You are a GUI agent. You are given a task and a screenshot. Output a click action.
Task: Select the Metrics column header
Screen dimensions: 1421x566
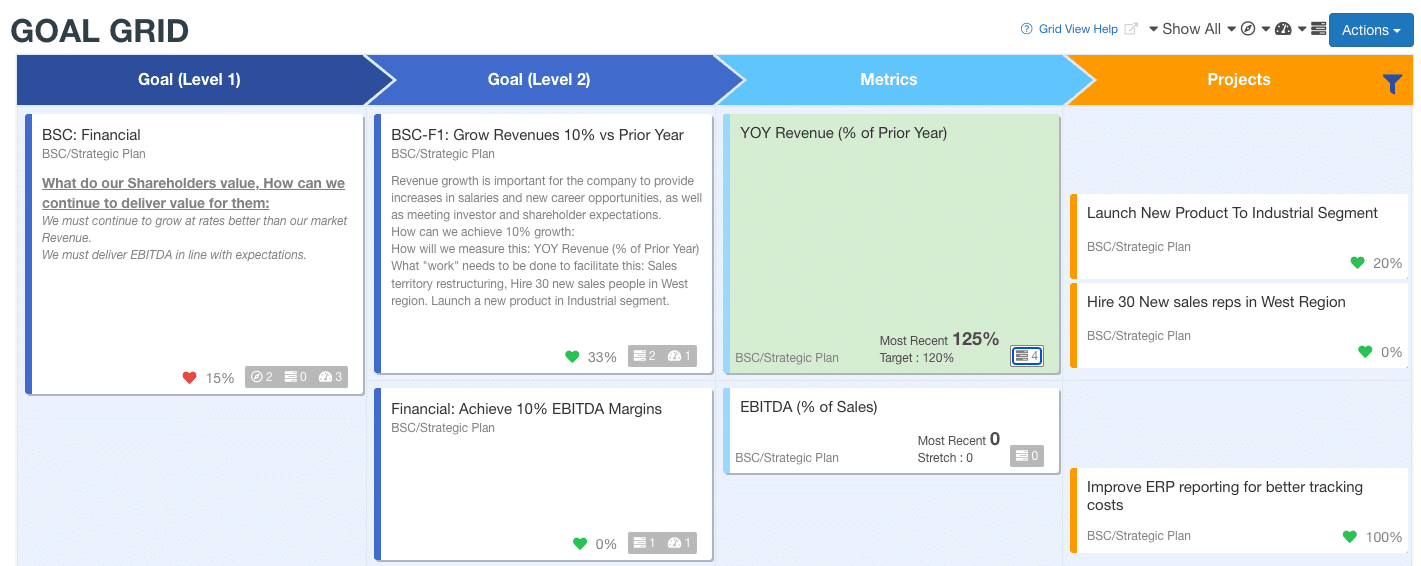coord(889,80)
